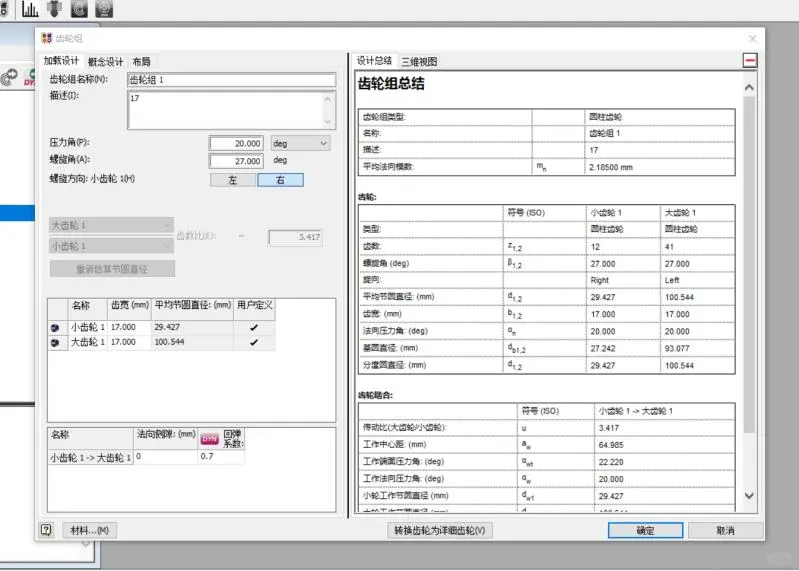Viewport: 799px width, 571px height.
Task: Click 小齿轮 1 pitch diameter cell 29.427
Action: coord(192,327)
